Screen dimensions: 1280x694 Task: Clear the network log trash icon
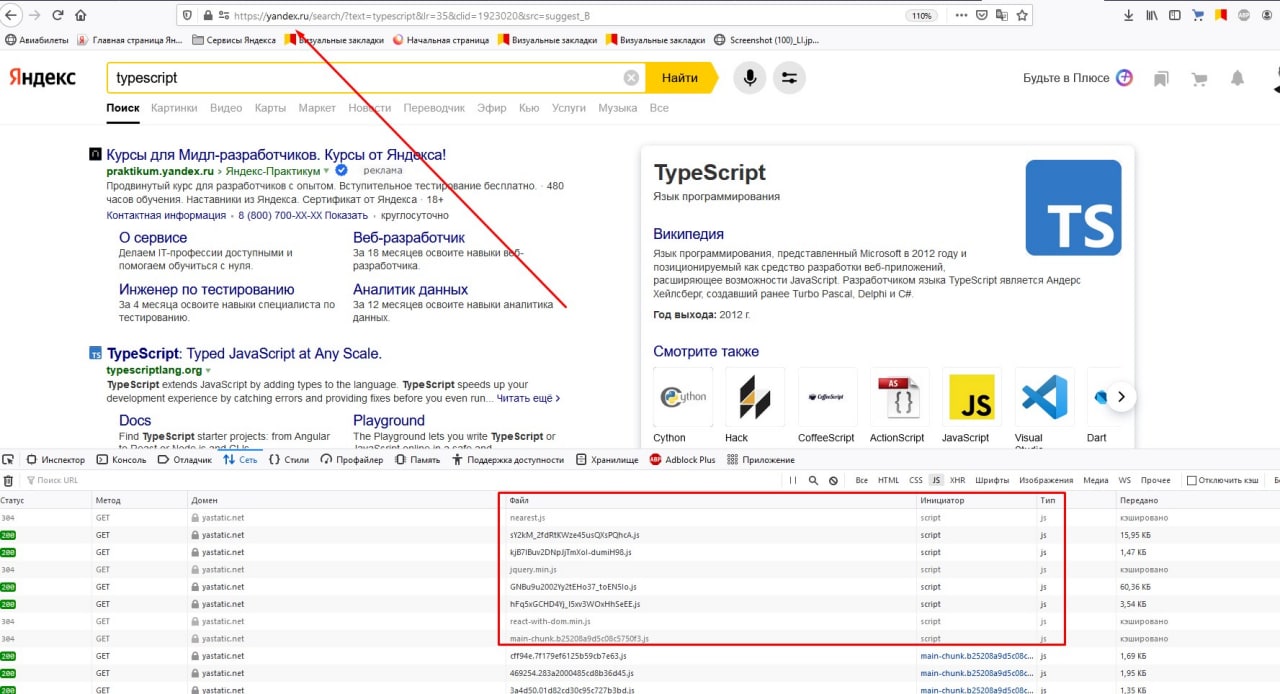tap(8, 481)
